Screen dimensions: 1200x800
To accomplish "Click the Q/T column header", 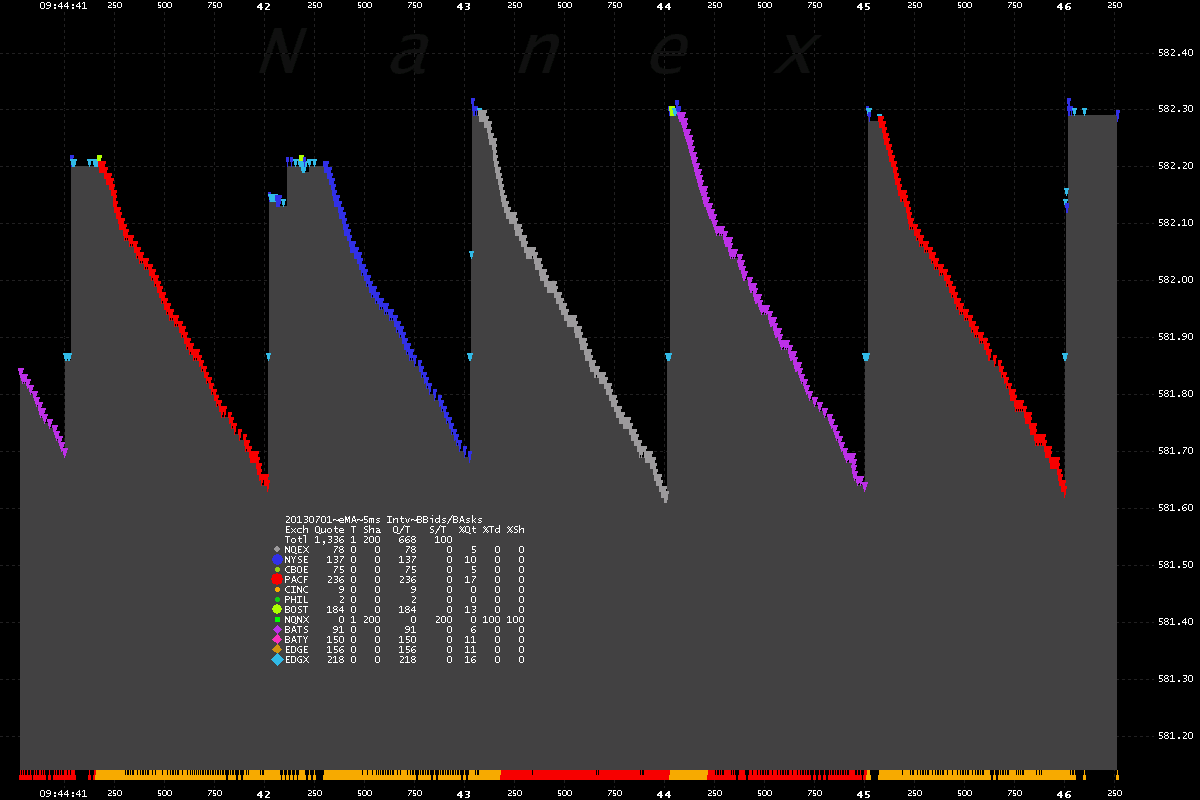I will point(401,529).
